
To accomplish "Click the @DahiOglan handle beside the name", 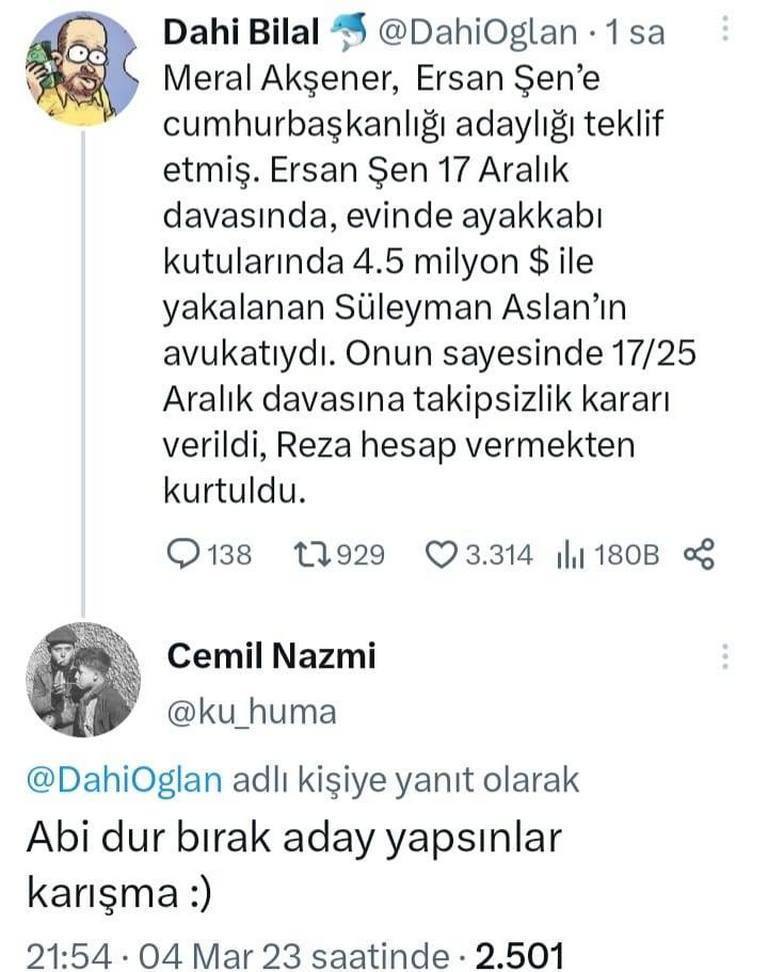I will pyautogui.click(x=478, y=33).
